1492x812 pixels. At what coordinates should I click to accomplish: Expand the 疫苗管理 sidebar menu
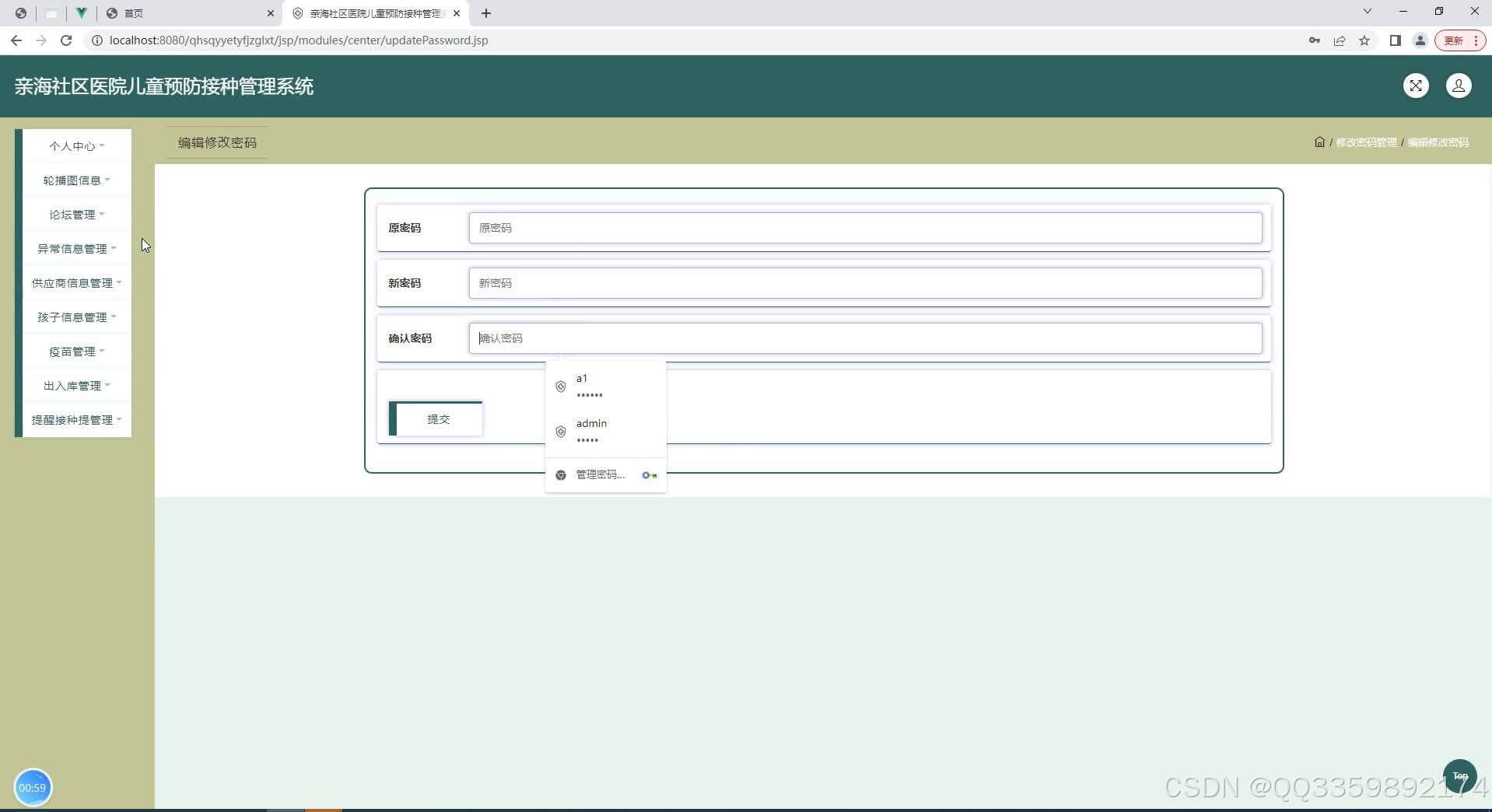(x=76, y=352)
